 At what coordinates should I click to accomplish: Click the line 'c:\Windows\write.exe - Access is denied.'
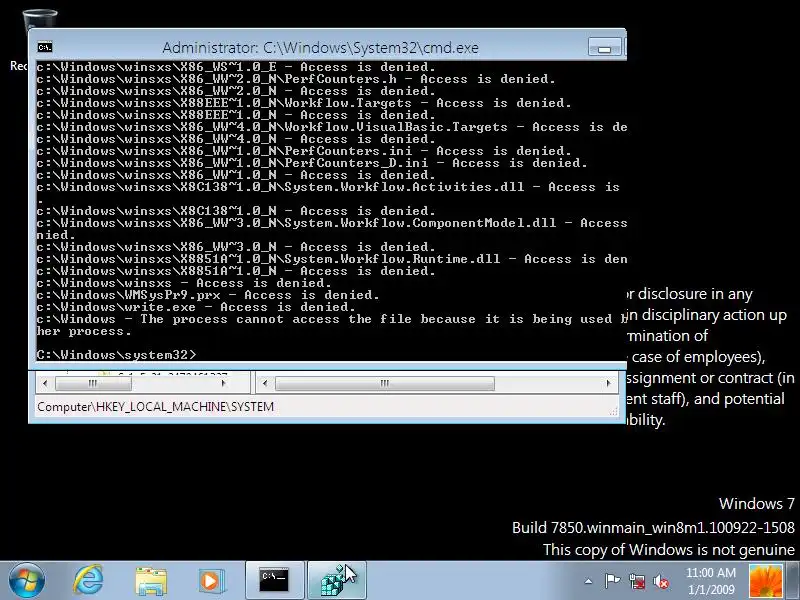tap(196, 307)
